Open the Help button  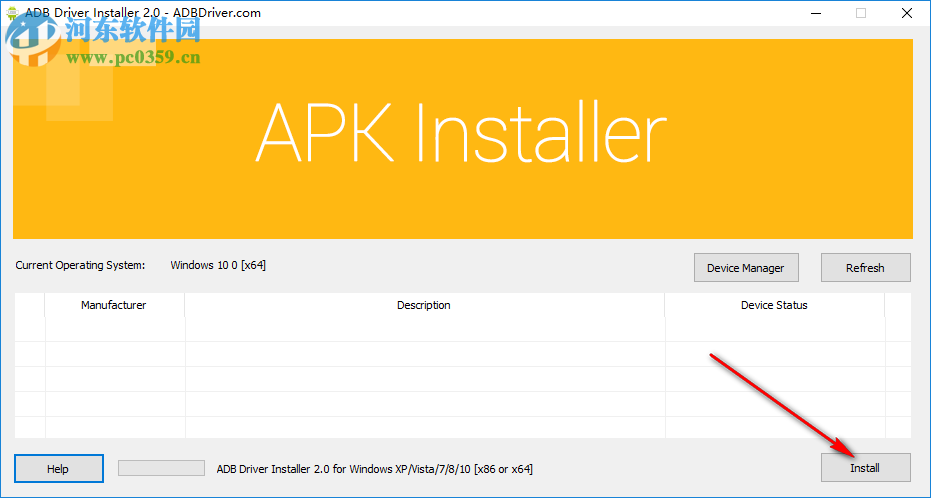coord(58,468)
